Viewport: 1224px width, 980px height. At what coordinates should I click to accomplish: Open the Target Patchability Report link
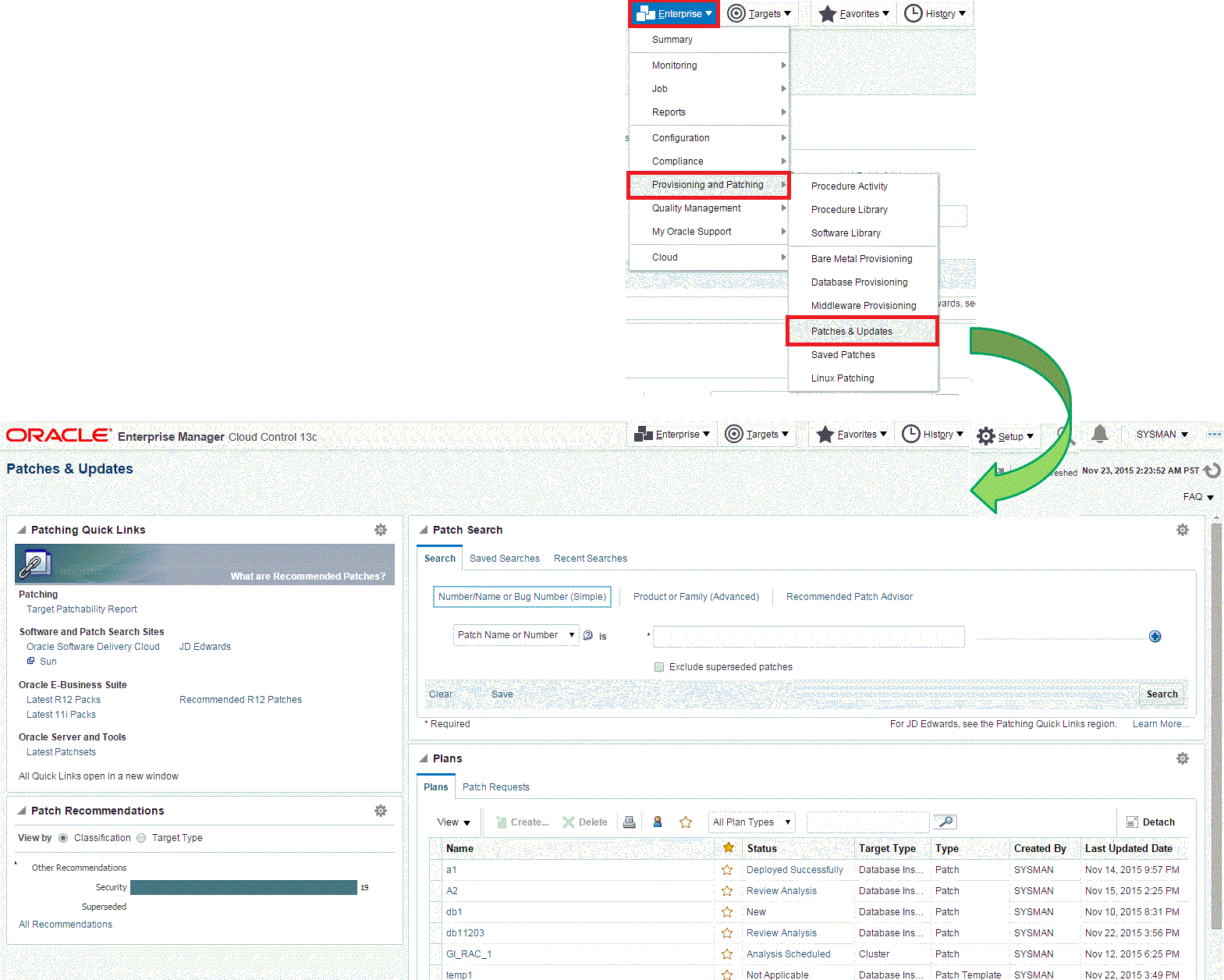(x=82, y=609)
